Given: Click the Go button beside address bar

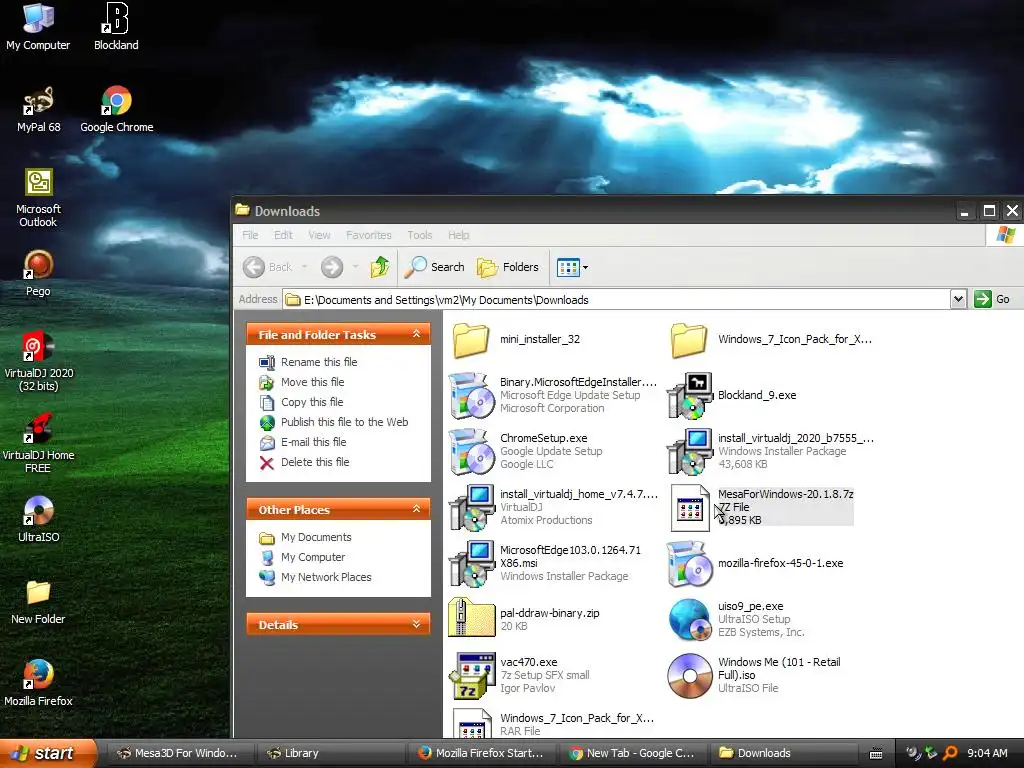Looking at the screenshot, I should coord(992,299).
